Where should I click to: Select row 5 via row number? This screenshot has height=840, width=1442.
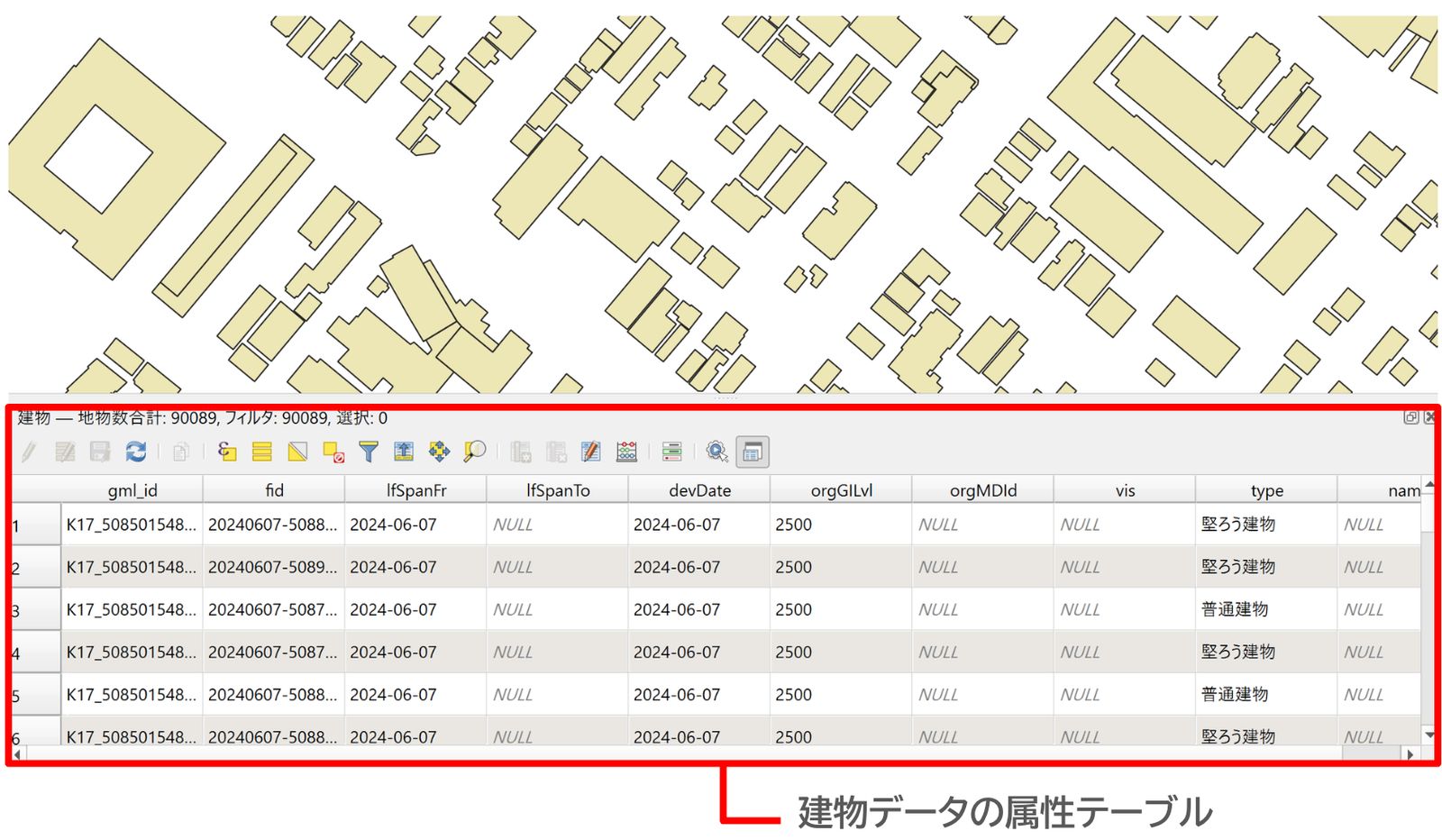click(36, 695)
